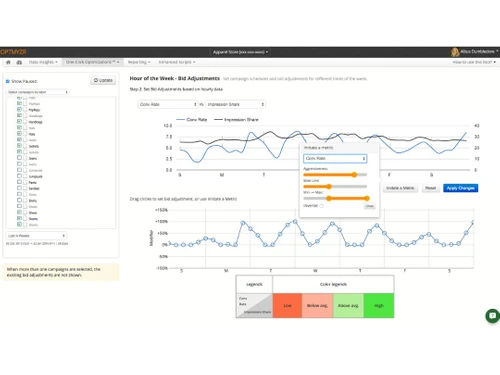Image resolution: width=500 pixels, height=375 pixels.
Task: Select the grayed Heels campaign file icon
Action: 25,140
